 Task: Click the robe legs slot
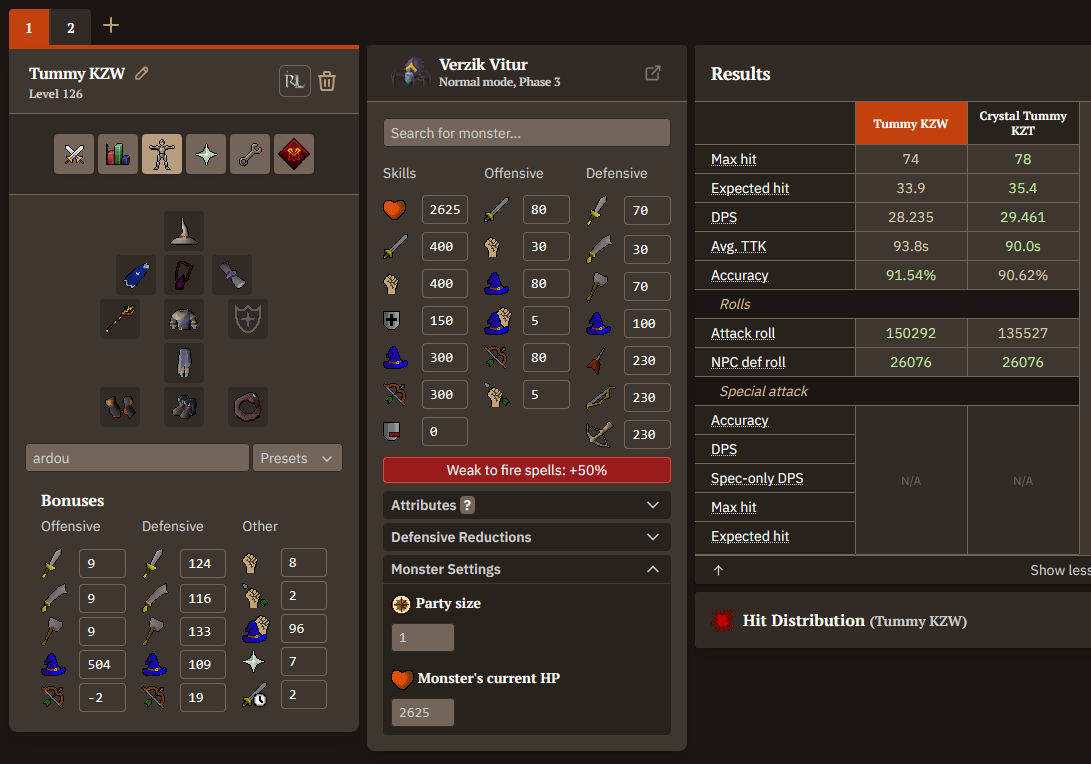tap(184, 363)
